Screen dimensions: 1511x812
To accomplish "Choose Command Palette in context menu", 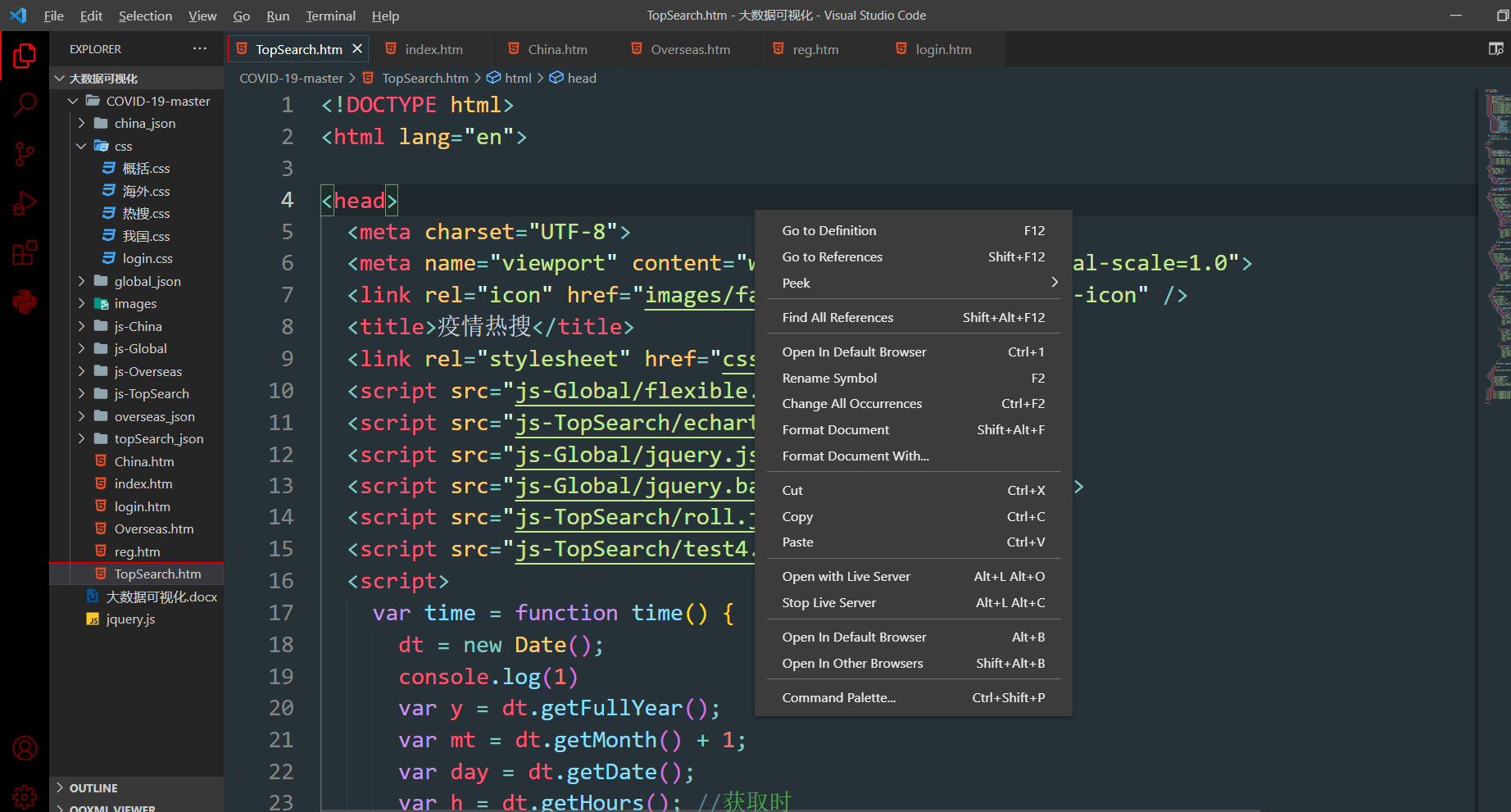I will pyautogui.click(x=914, y=698).
